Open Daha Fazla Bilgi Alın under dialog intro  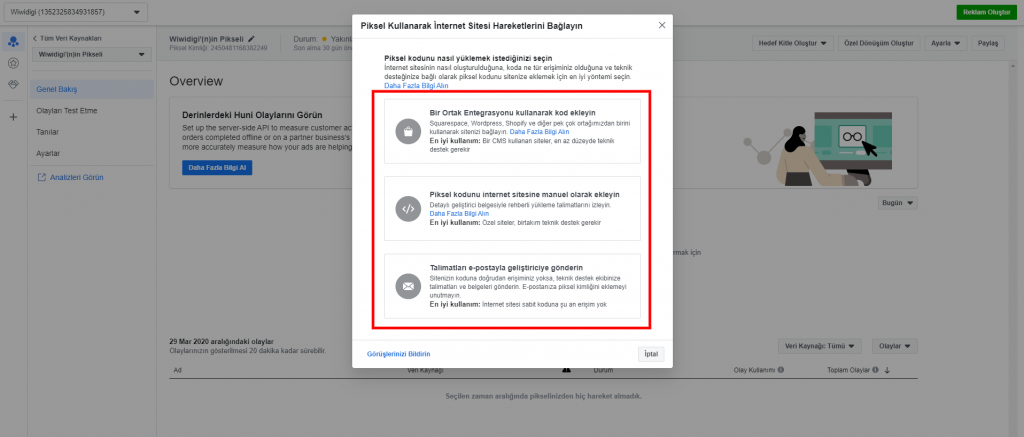pyautogui.click(x=416, y=86)
